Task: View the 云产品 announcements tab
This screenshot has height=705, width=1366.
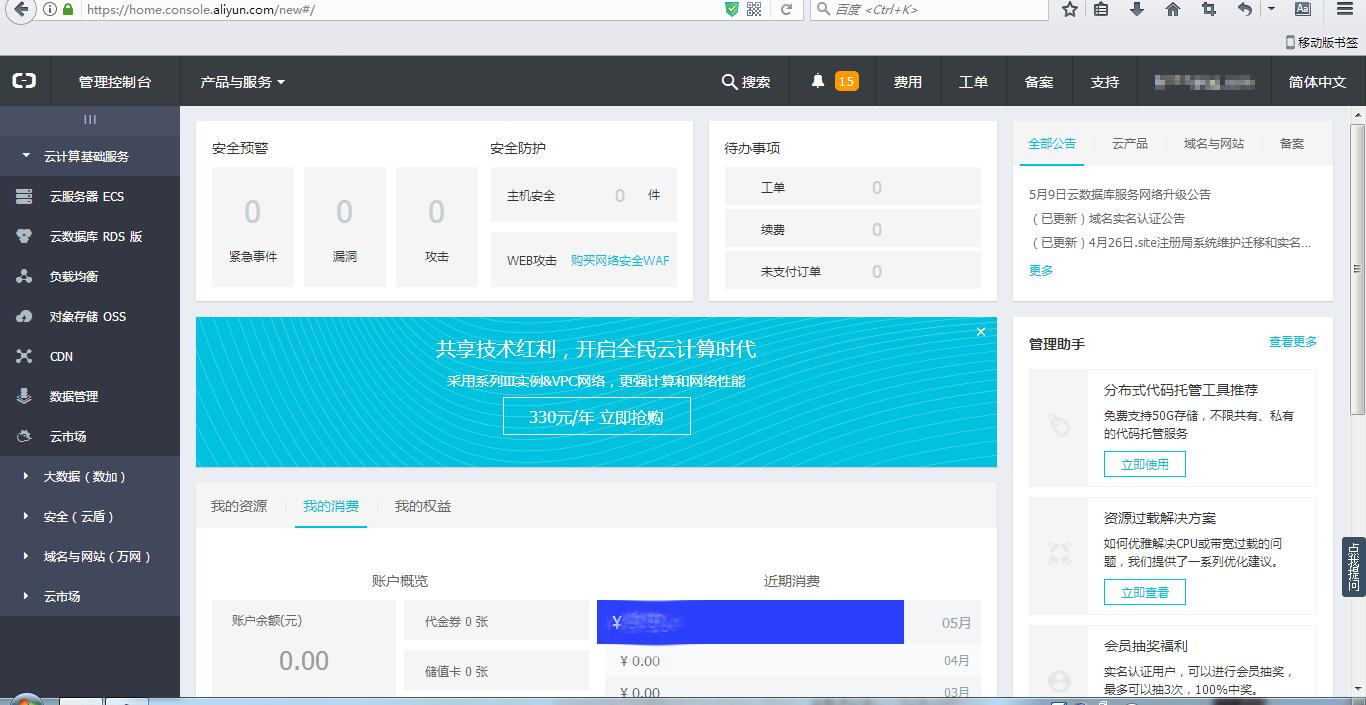Action: click(x=1129, y=143)
